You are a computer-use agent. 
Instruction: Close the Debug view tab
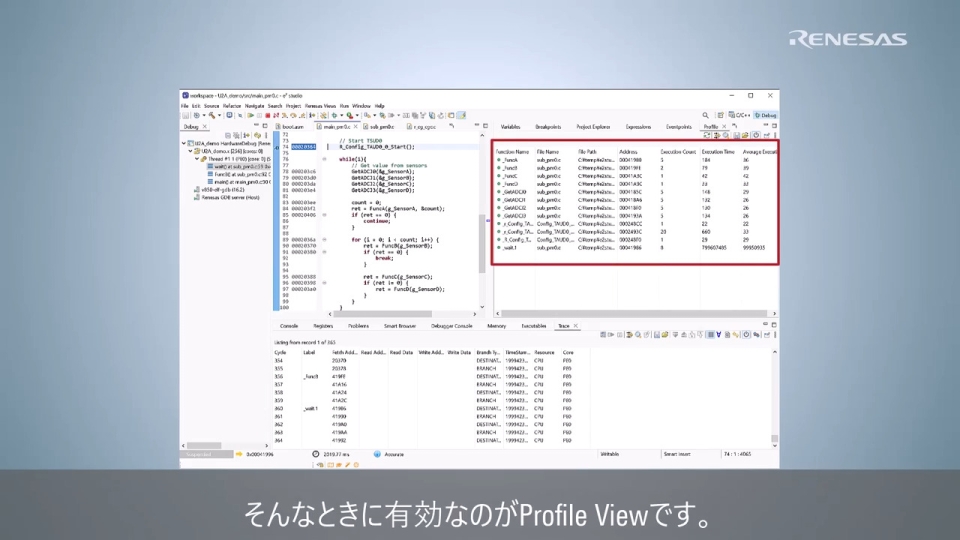point(204,127)
